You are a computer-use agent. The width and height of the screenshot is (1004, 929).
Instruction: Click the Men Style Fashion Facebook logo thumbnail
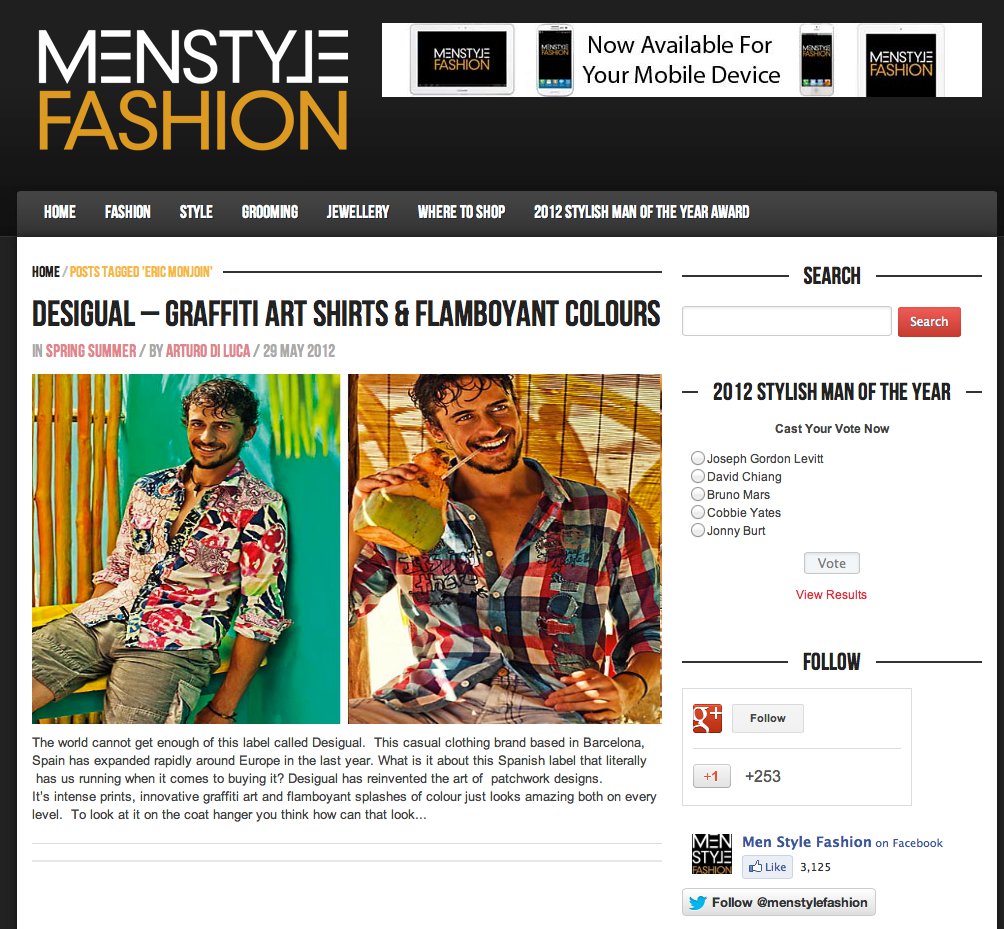click(711, 853)
